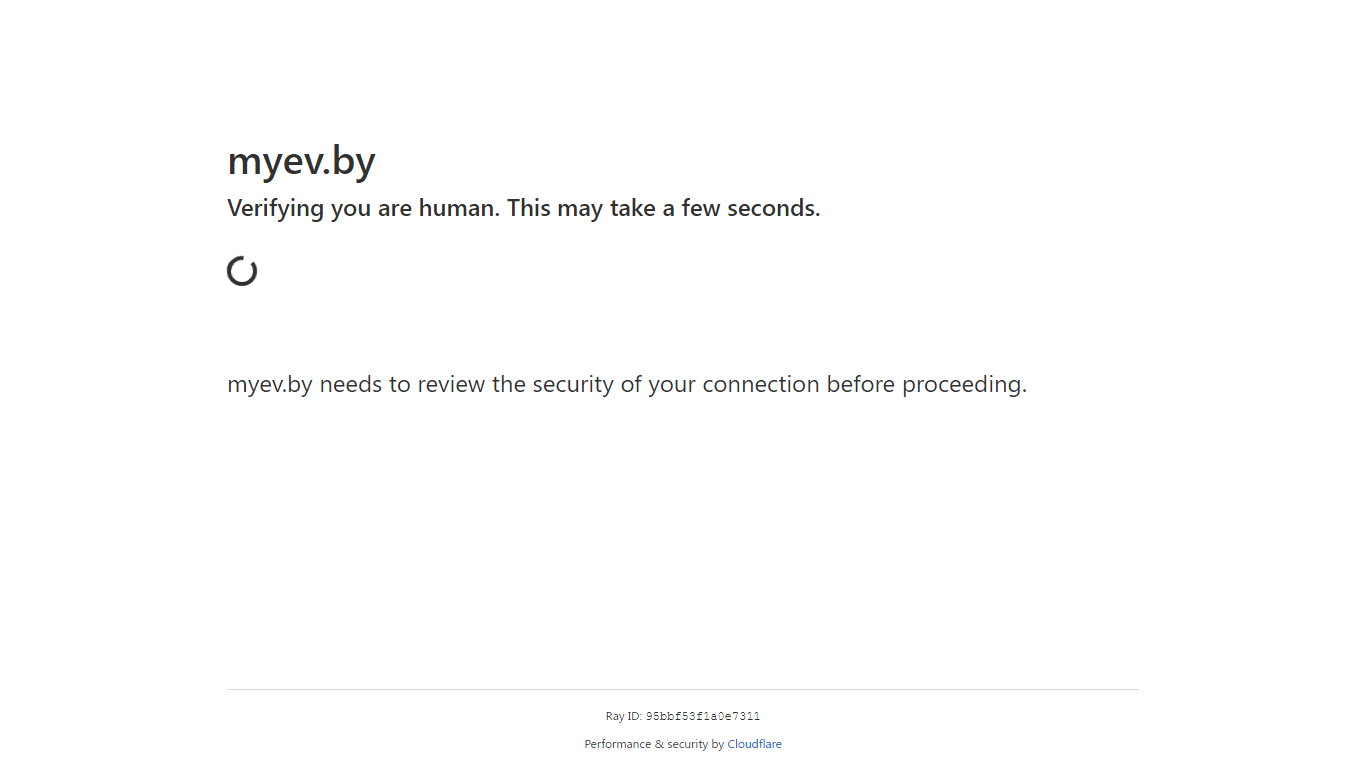Click the word "security" in the paragraph

pos(573,385)
